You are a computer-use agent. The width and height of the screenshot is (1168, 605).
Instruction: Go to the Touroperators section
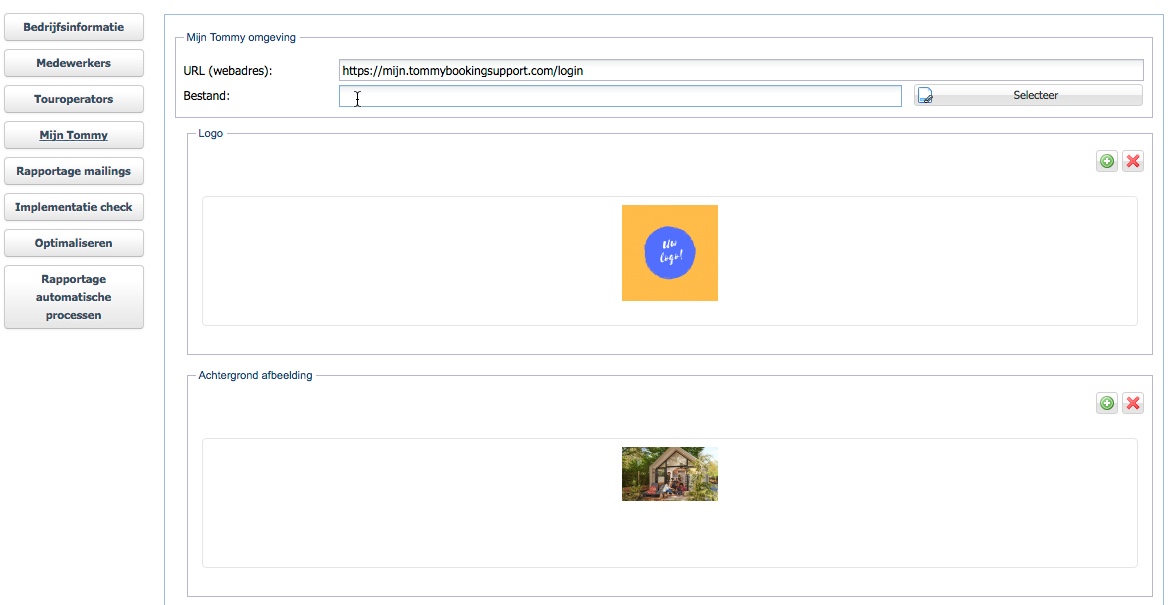[74, 99]
